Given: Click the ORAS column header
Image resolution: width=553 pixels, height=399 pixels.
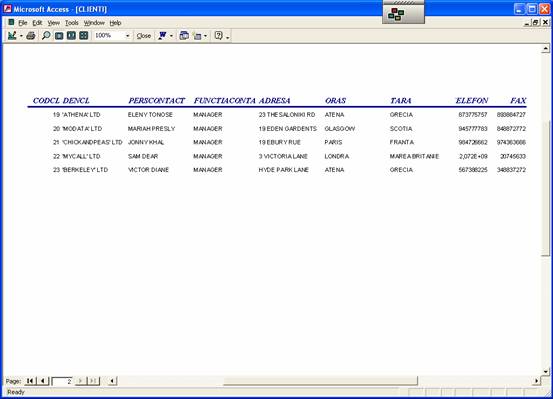Looking at the screenshot, I should (335, 101).
